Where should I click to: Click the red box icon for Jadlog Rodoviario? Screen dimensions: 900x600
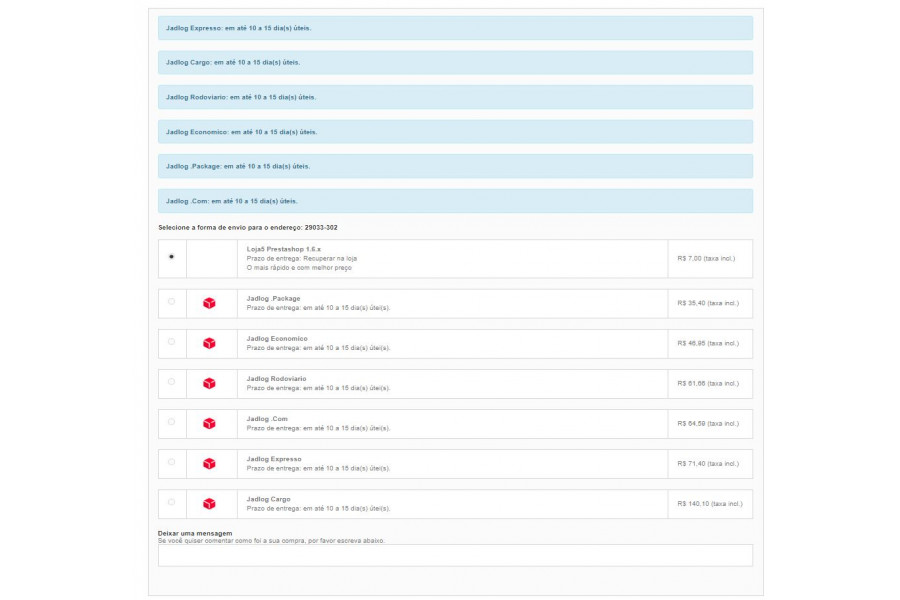coord(210,384)
